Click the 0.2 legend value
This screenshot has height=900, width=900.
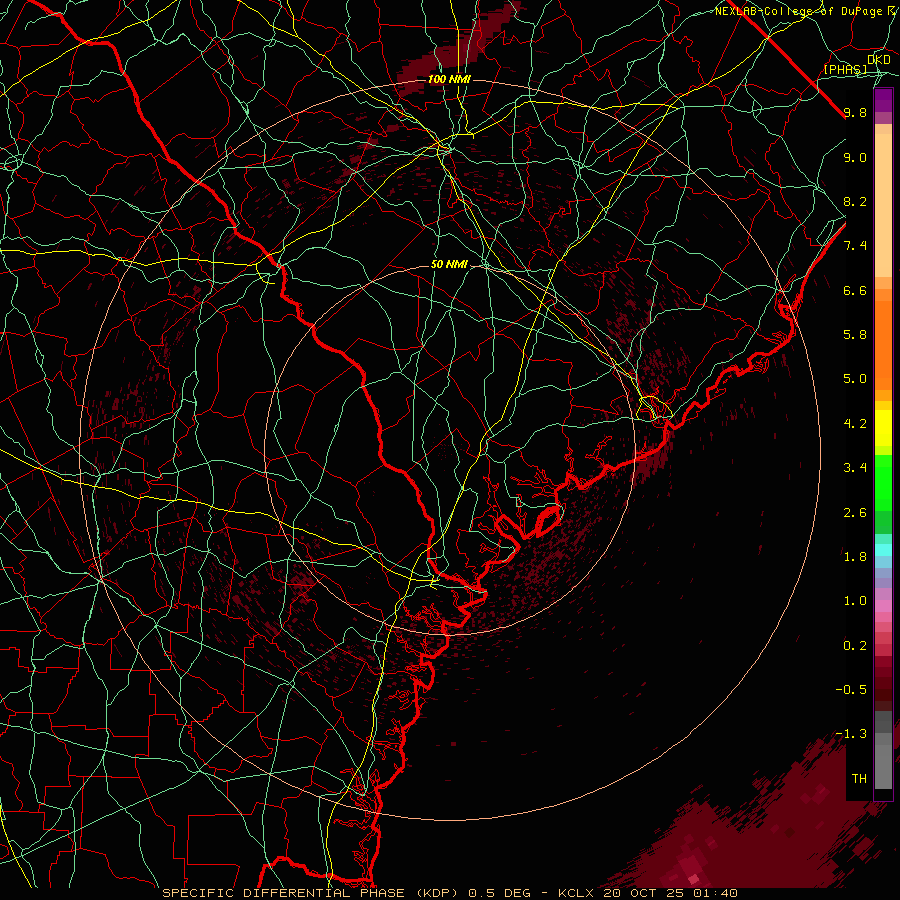[855, 646]
